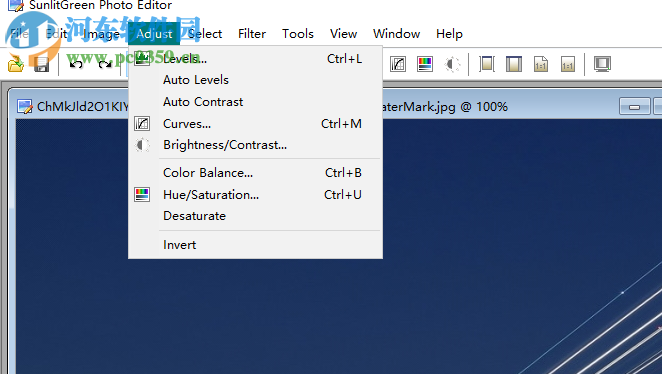Screen dimensions: 662x374
Task: Click the Curves icon in the Adjust menu
Action: pyautogui.click(x=142, y=124)
